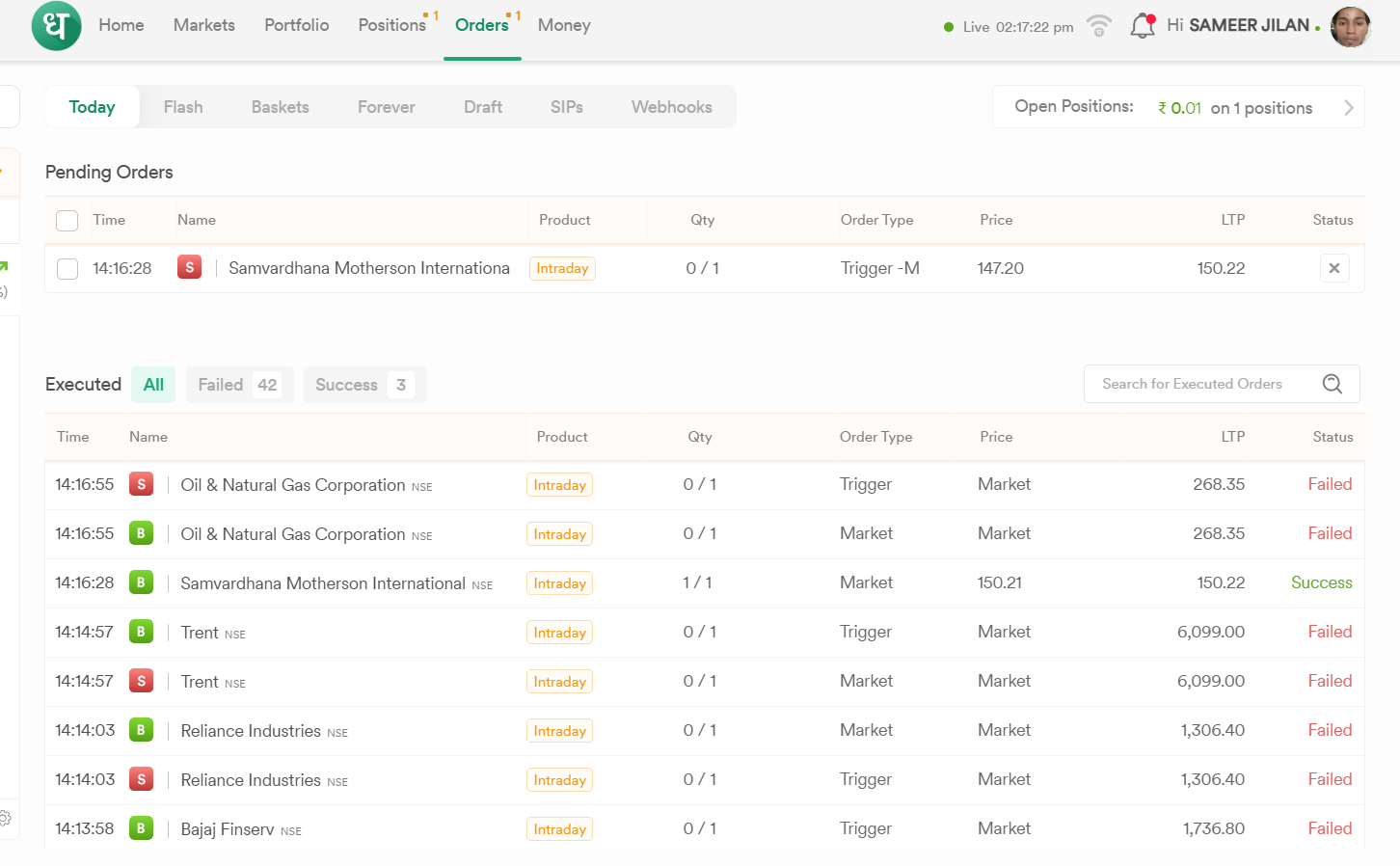Filter executed orders by Failed 42

pyautogui.click(x=239, y=385)
